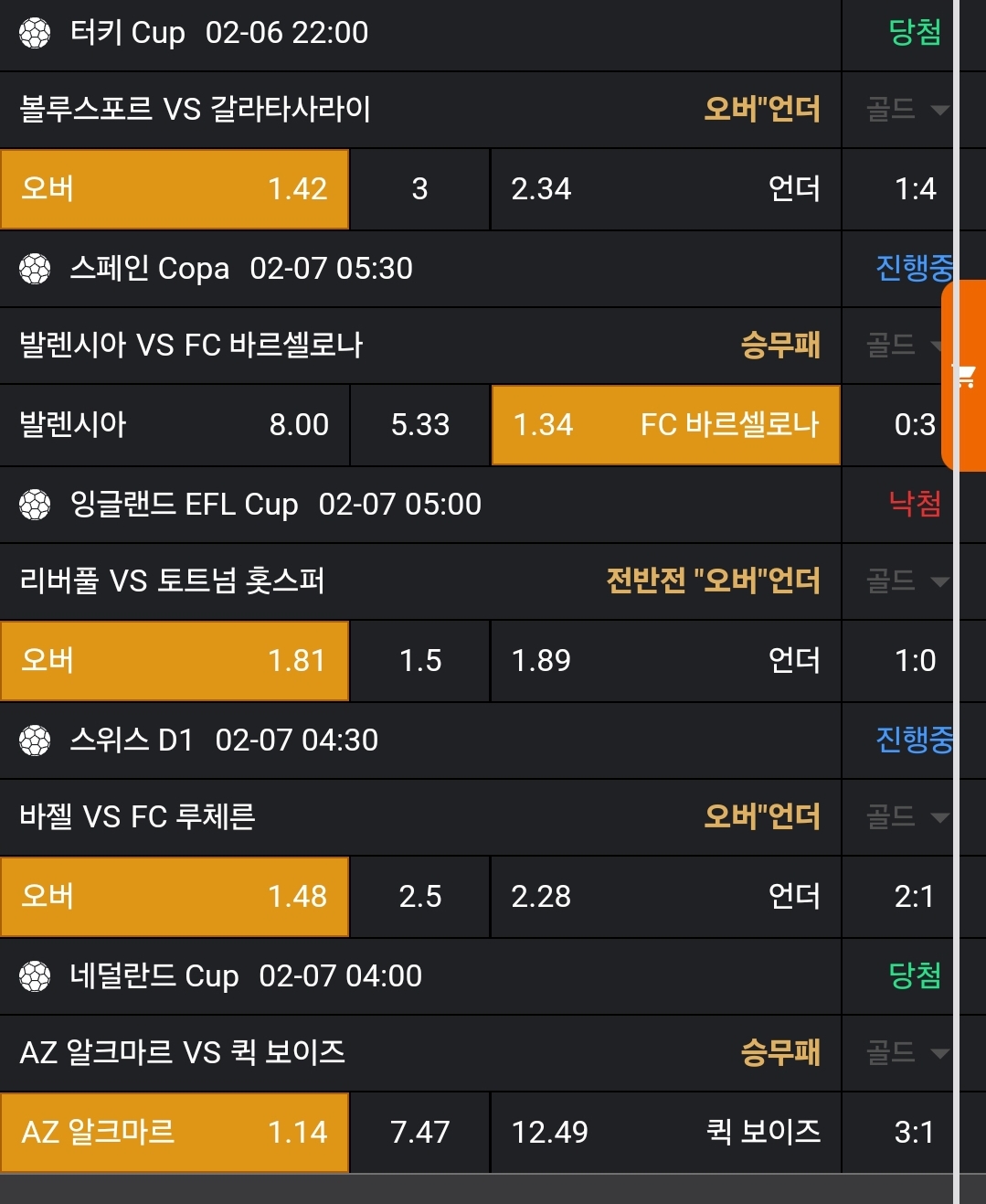The image size is (986, 1204).
Task: Choose draw odds 5.33 for 발렌시아 match
Action: (420, 425)
